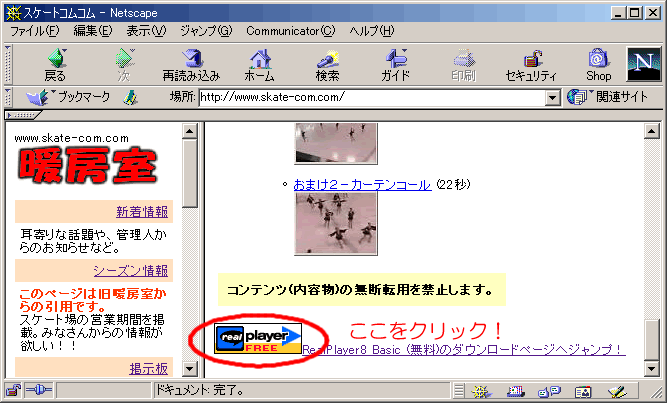Open the ブックマーク bookmarks menu

click(x=68, y=97)
